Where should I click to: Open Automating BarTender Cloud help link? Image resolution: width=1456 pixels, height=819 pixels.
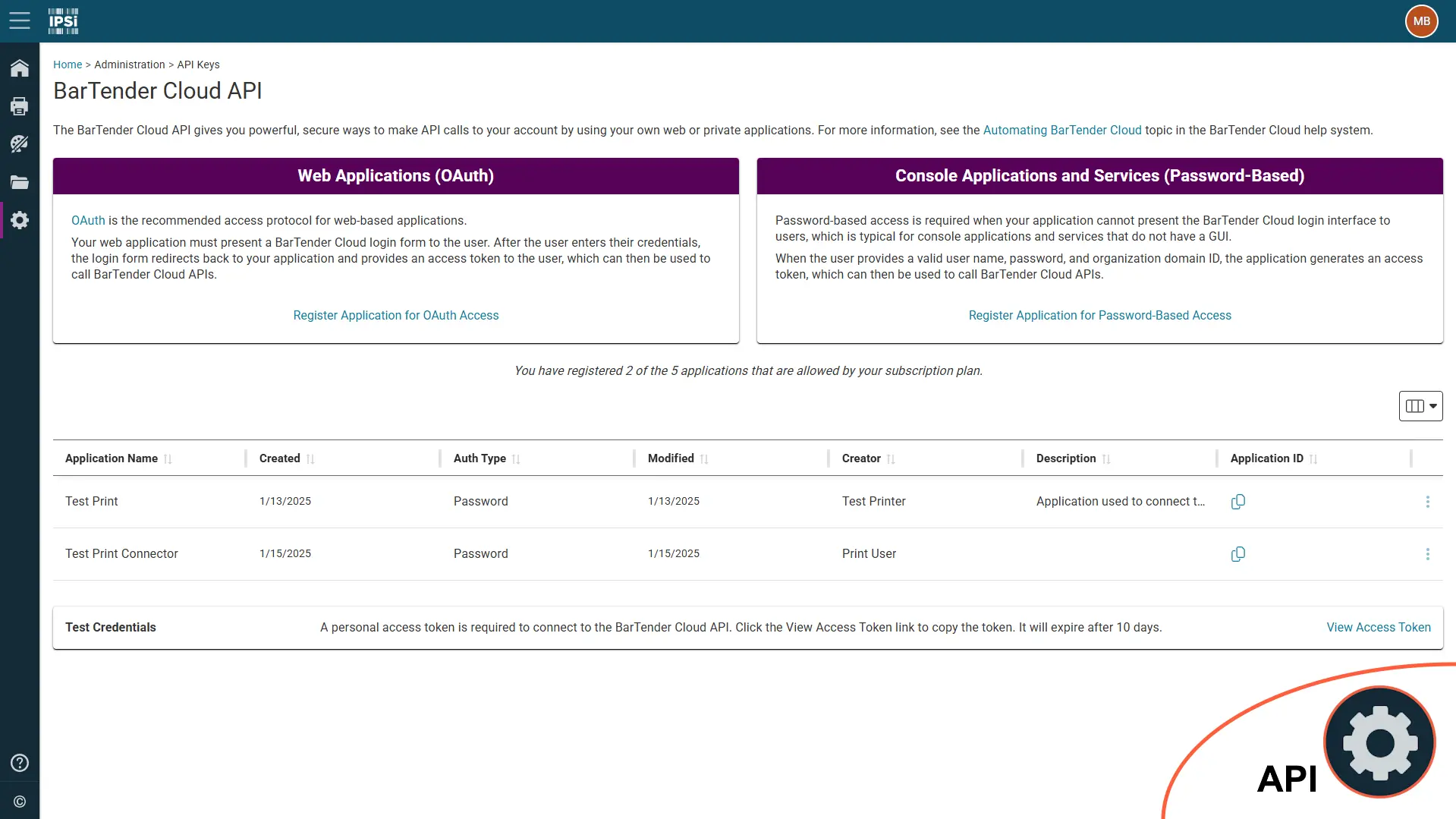[x=1062, y=130]
